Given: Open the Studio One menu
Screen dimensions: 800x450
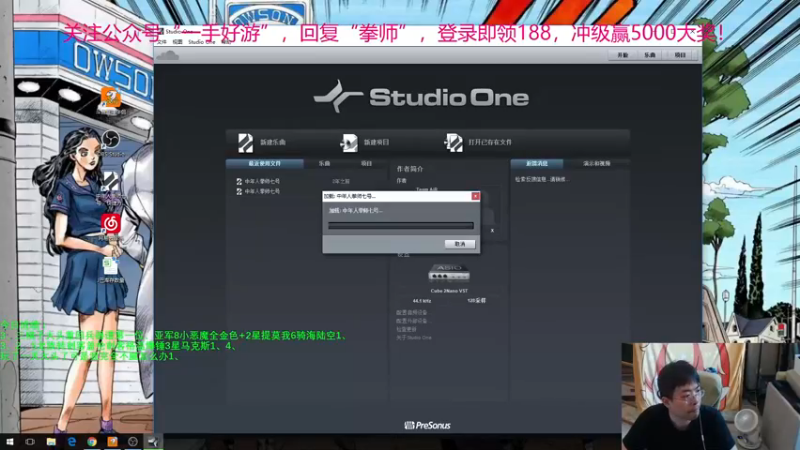Looking at the screenshot, I should (202, 42).
